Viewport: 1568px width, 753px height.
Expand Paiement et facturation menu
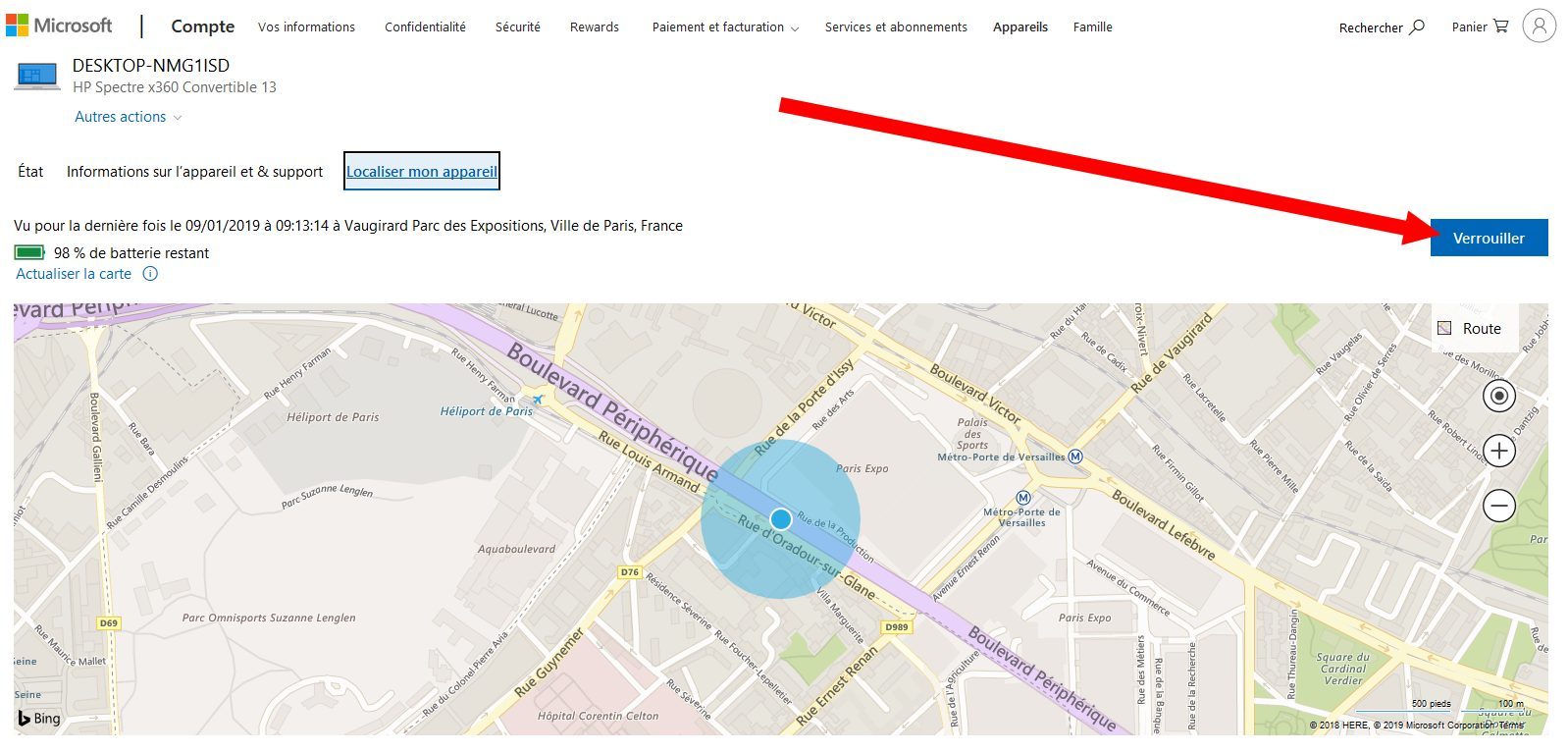point(725,27)
